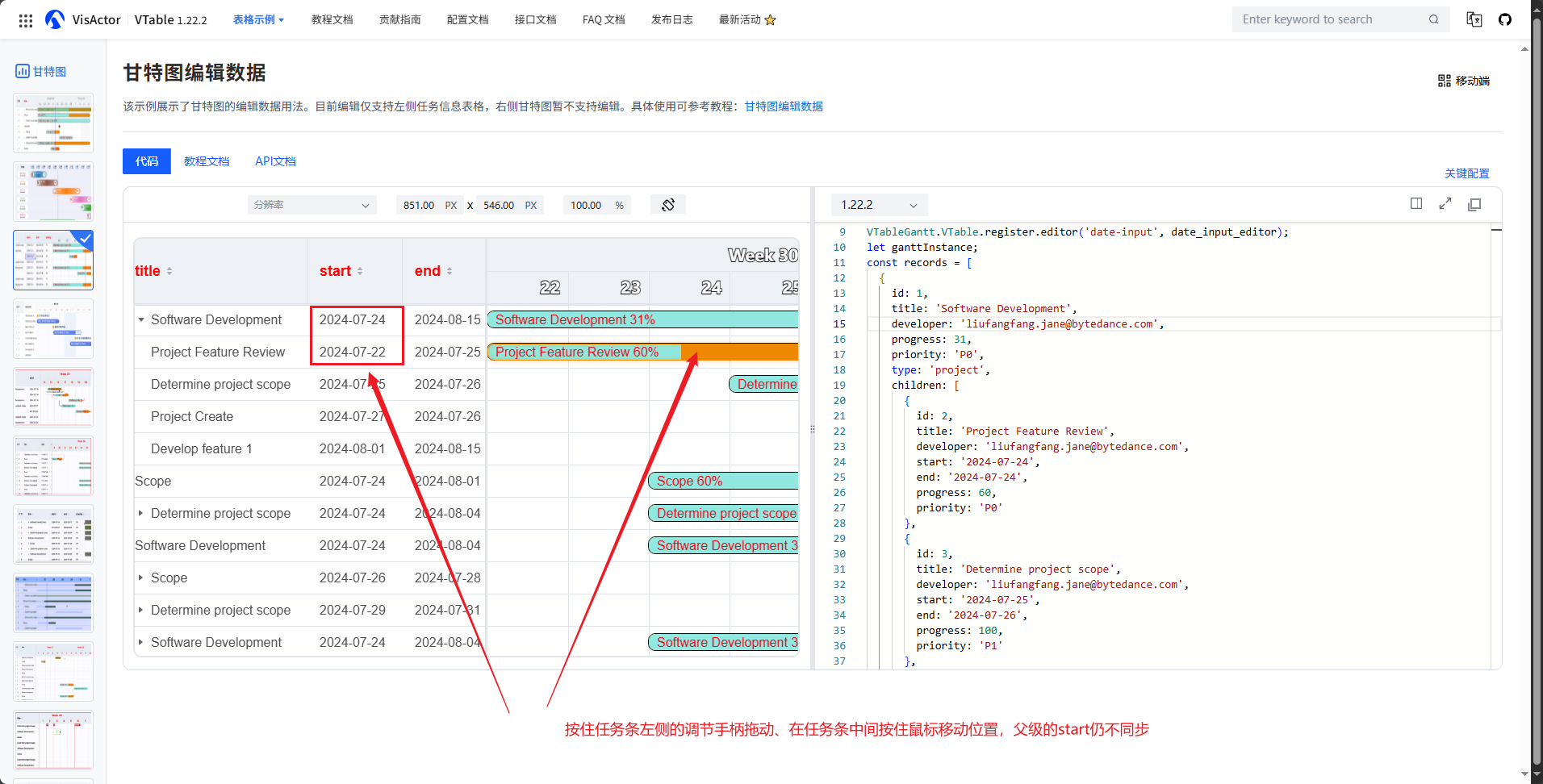Open the GitHub repository icon
Viewport: 1543px width, 784px height.
1505,19
